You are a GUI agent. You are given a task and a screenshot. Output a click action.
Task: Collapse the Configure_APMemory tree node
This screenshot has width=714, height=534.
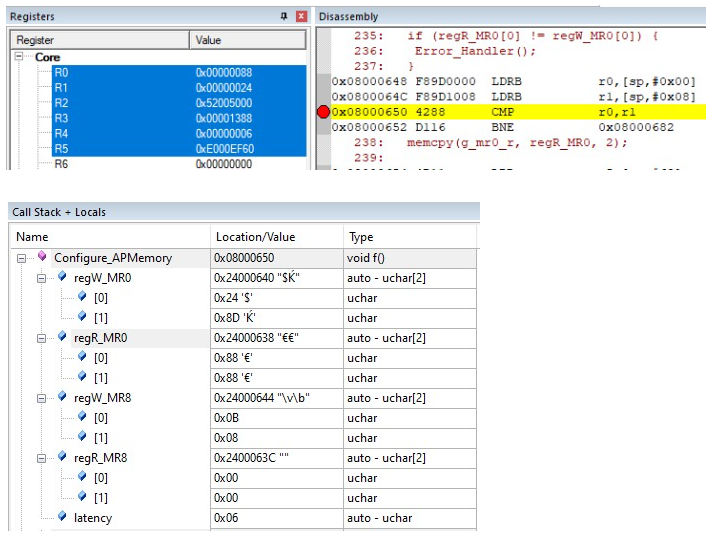[x=23, y=258]
